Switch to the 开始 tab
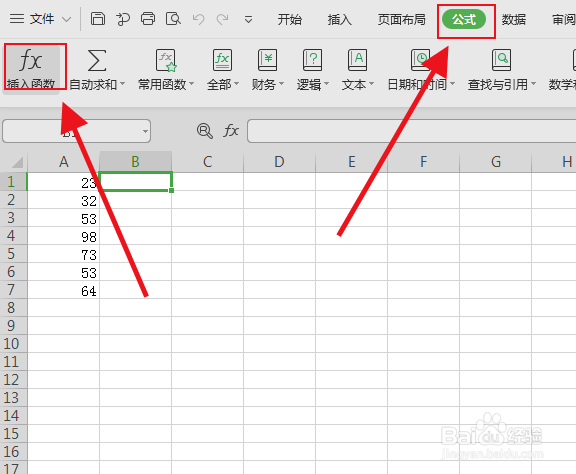576x474 pixels. 289,19
